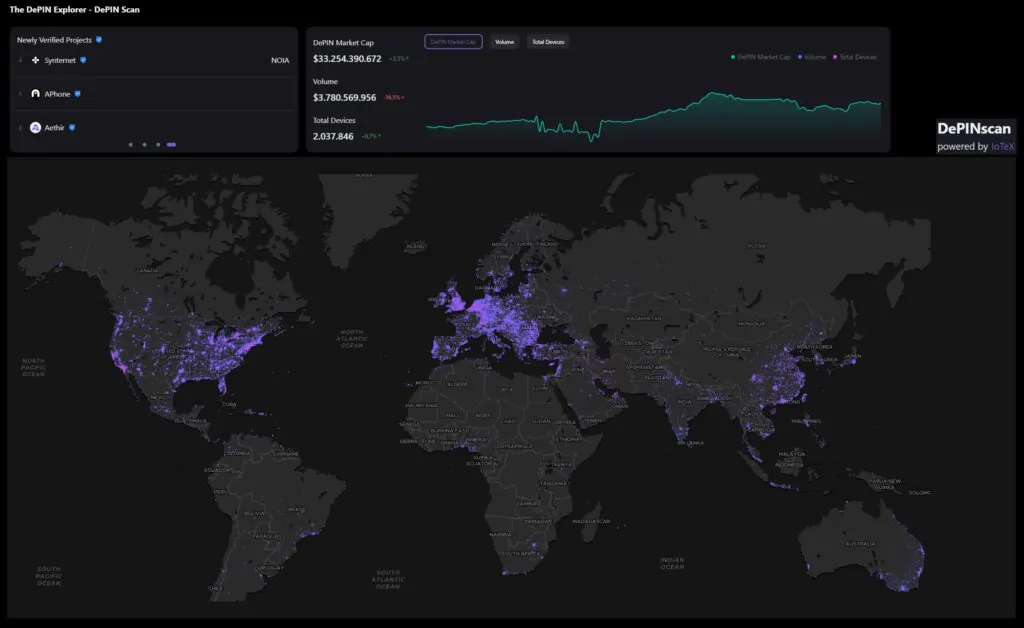Click the IoTeX link in the logo
Screen dimensions: 1024x628
[1003, 147]
